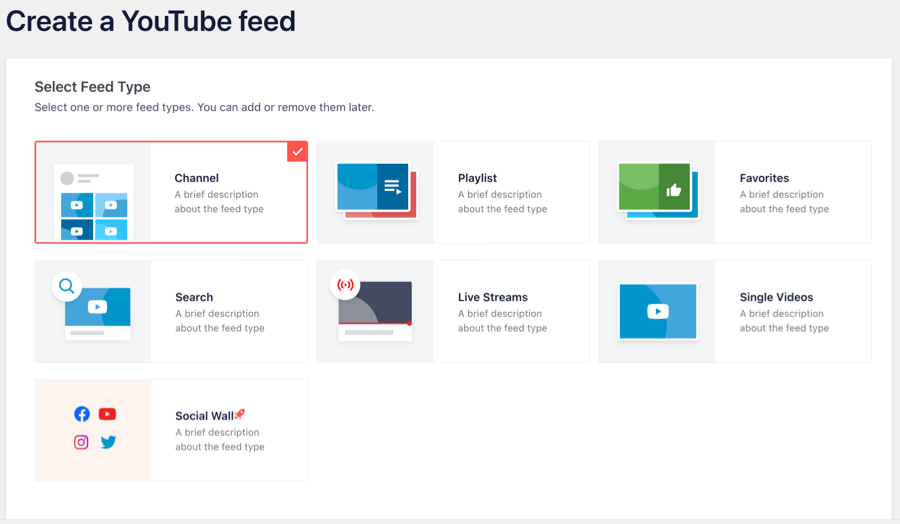Select the Playlist feed type label
This screenshot has width=900, height=524.
coord(477,178)
